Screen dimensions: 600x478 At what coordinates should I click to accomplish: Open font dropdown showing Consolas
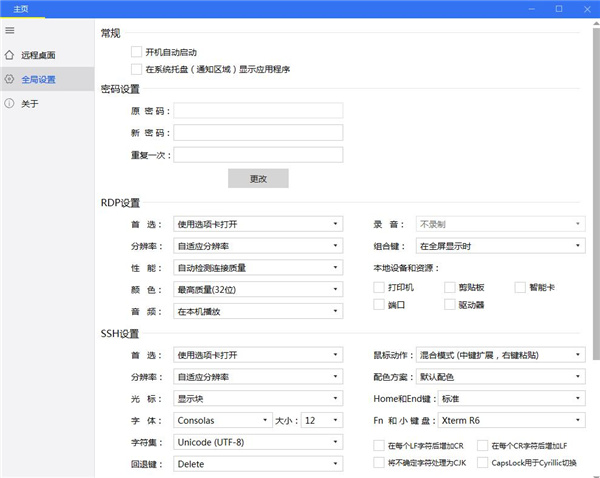223,420
